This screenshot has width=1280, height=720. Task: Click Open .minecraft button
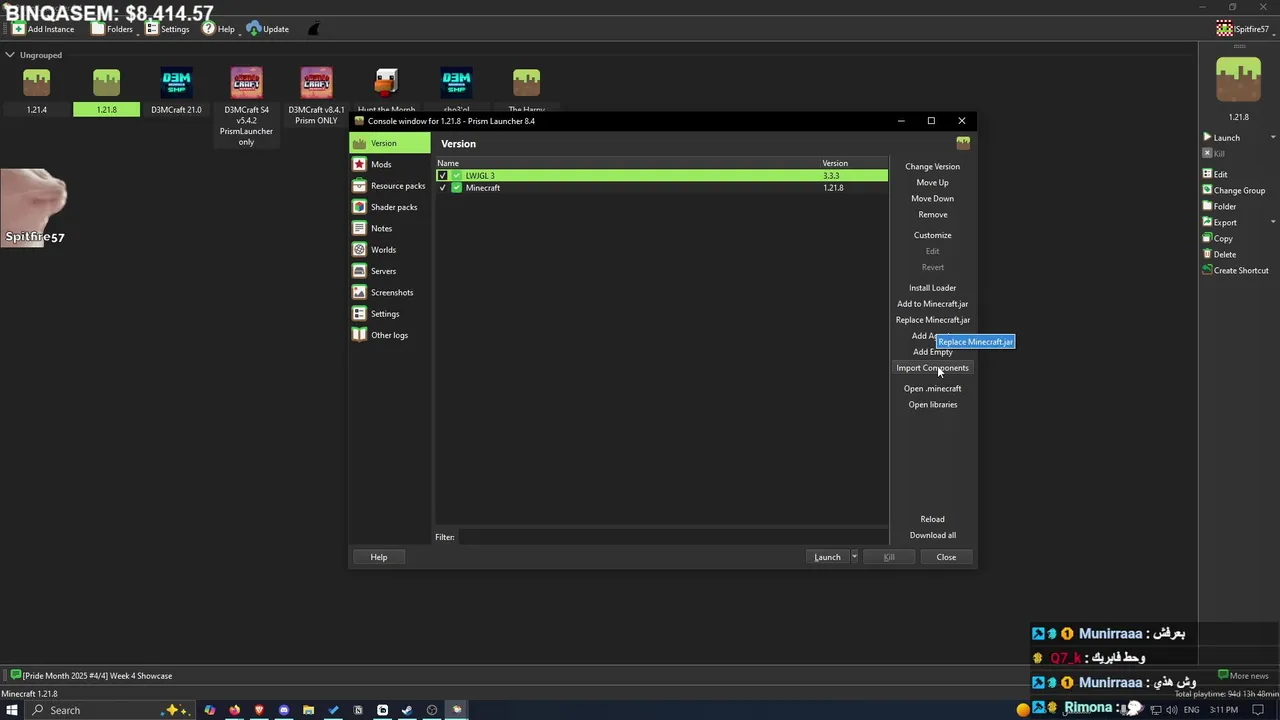[x=932, y=389]
